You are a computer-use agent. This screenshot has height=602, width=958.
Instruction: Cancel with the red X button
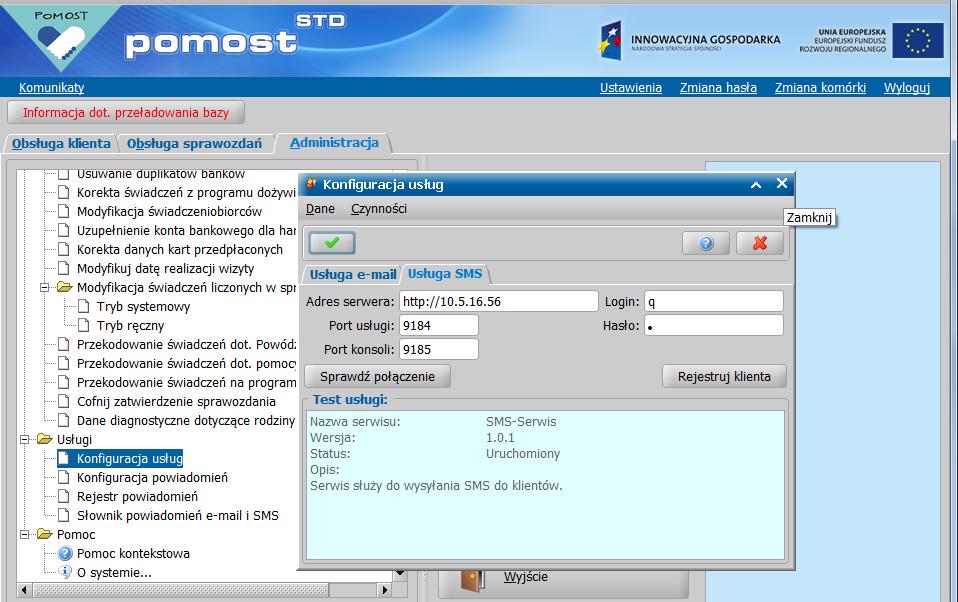click(759, 243)
